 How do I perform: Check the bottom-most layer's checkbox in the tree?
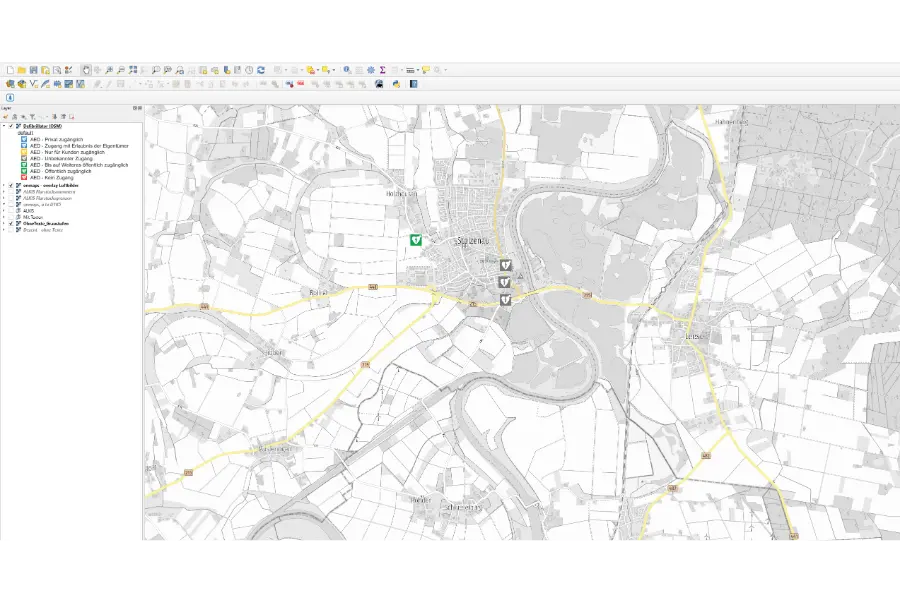click(11, 230)
